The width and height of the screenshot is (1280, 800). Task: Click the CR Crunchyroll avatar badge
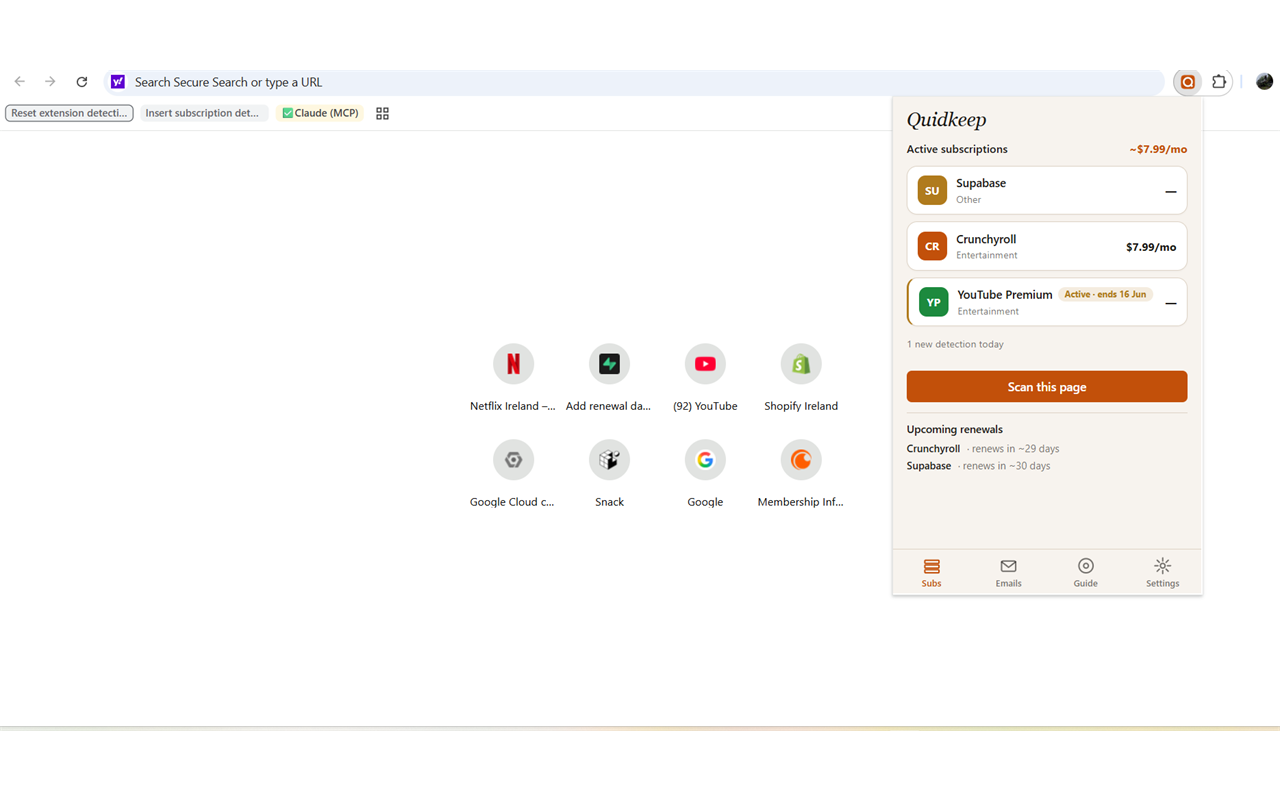pyautogui.click(x=932, y=246)
